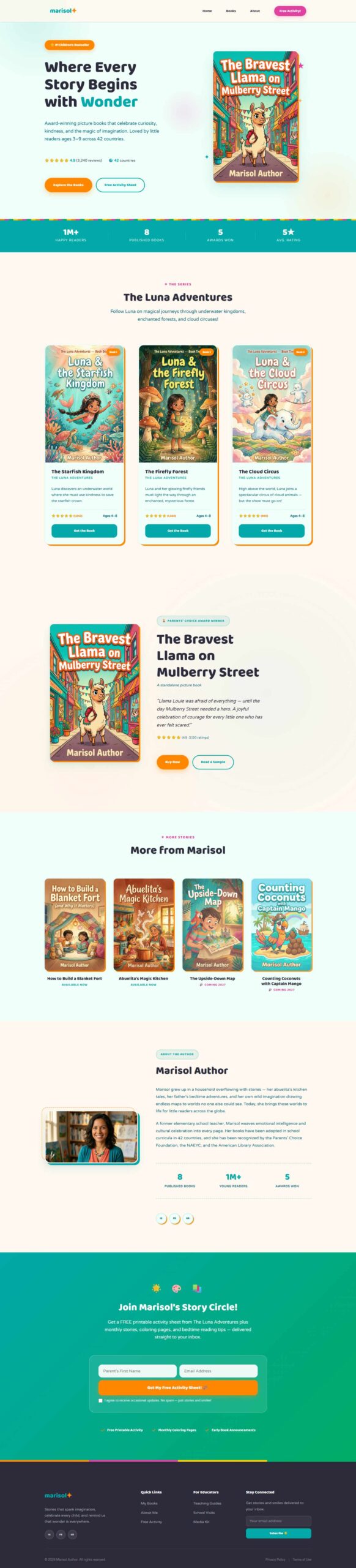
Task: Go to About in the top navigation
Action: tap(255, 11)
